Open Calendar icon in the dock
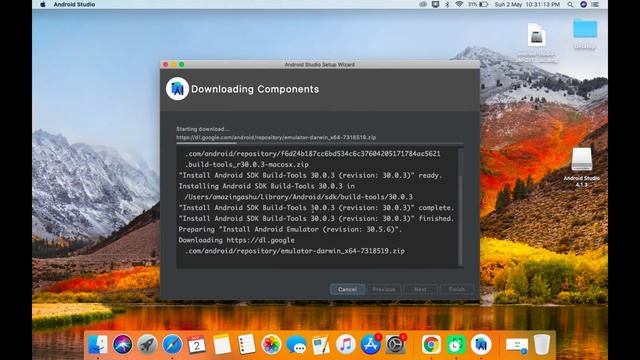Viewport: 640px width, 360px height. 197,345
